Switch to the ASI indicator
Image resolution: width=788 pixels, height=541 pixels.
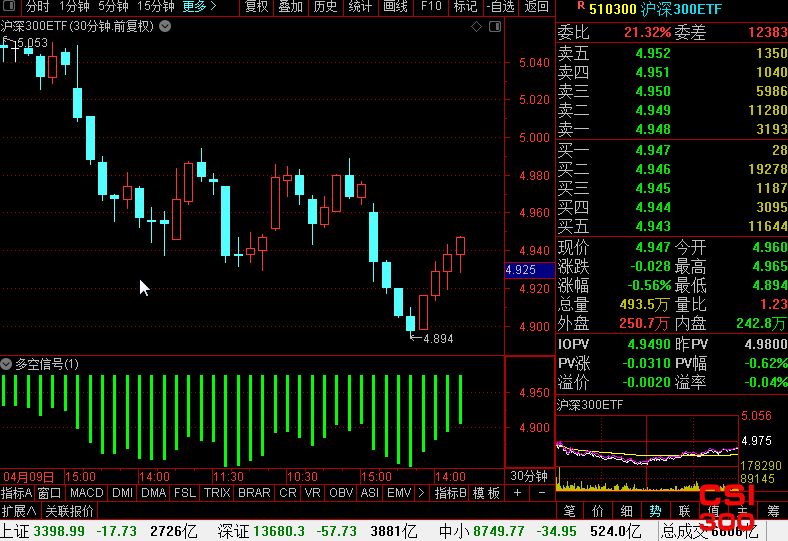pos(370,493)
